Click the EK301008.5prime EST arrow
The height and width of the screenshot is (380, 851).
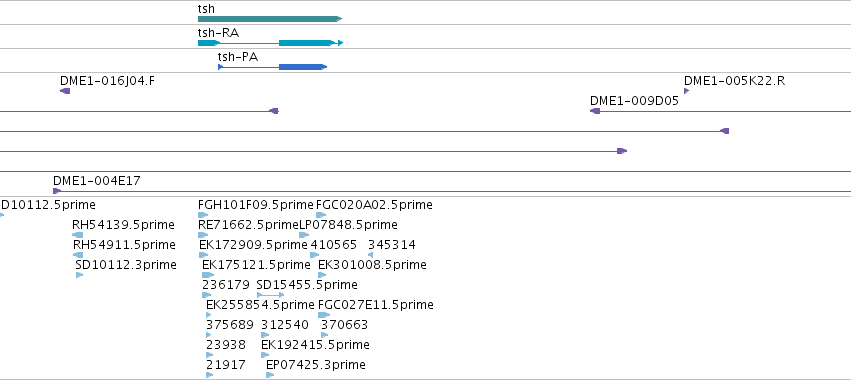click(322, 275)
